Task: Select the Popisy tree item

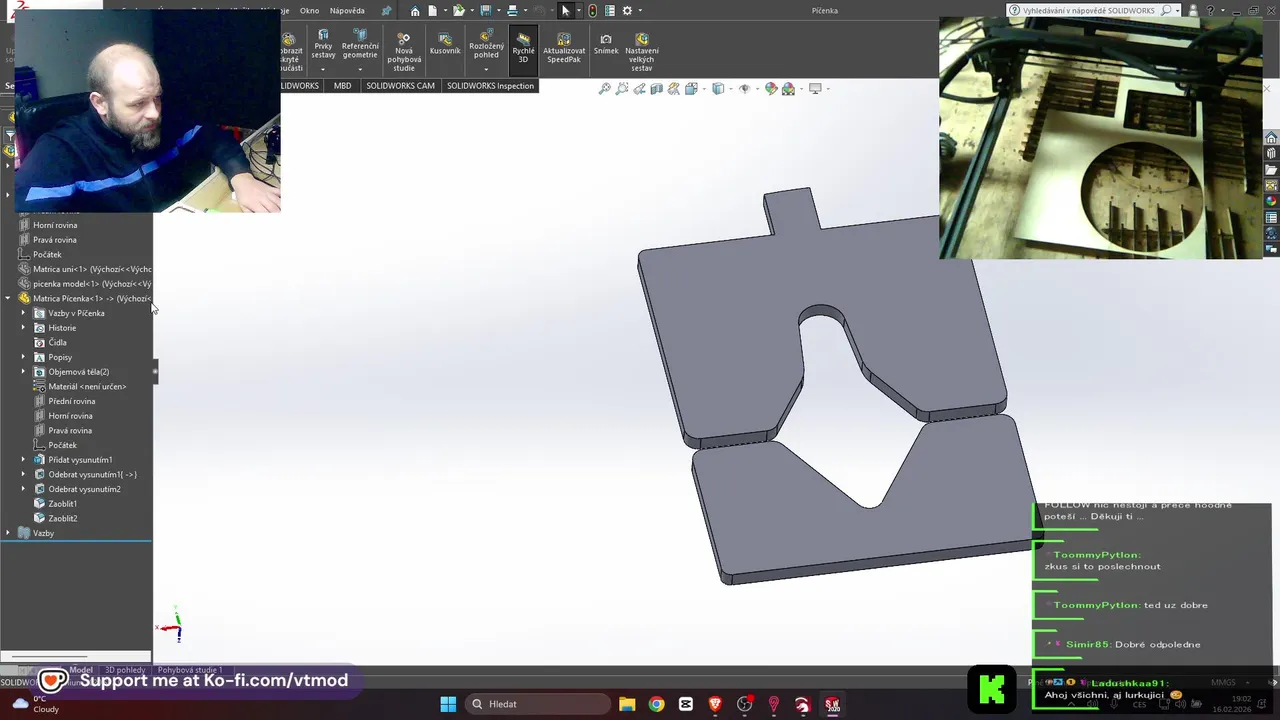Action: (60, 357)
